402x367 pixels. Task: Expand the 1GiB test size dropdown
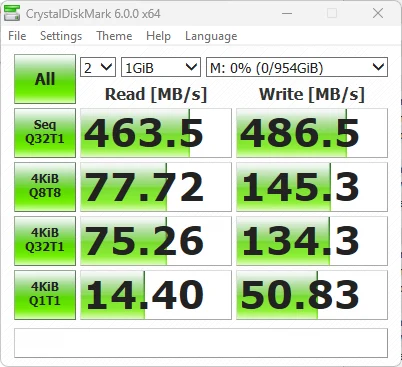click(x=161, y=67)
